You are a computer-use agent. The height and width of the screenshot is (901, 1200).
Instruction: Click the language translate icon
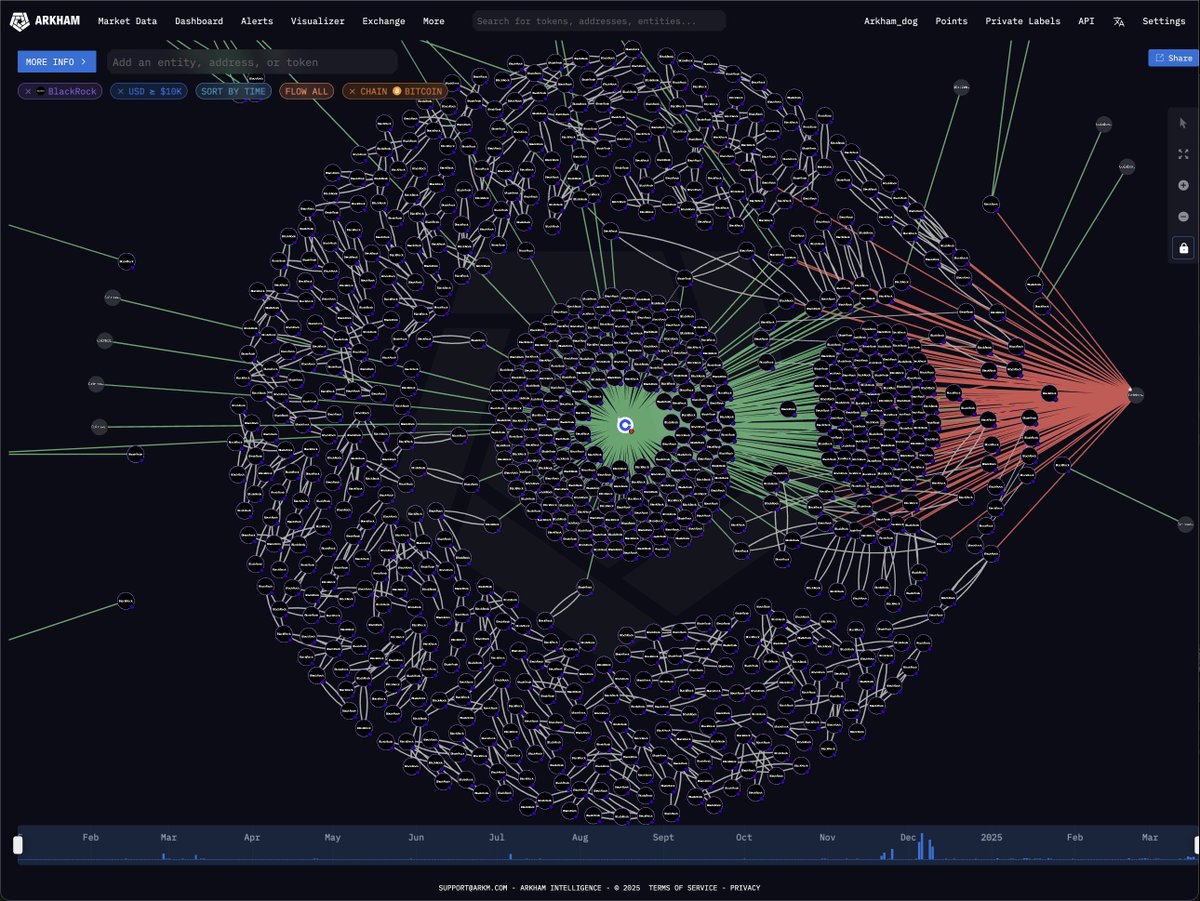coord(1118,21)
